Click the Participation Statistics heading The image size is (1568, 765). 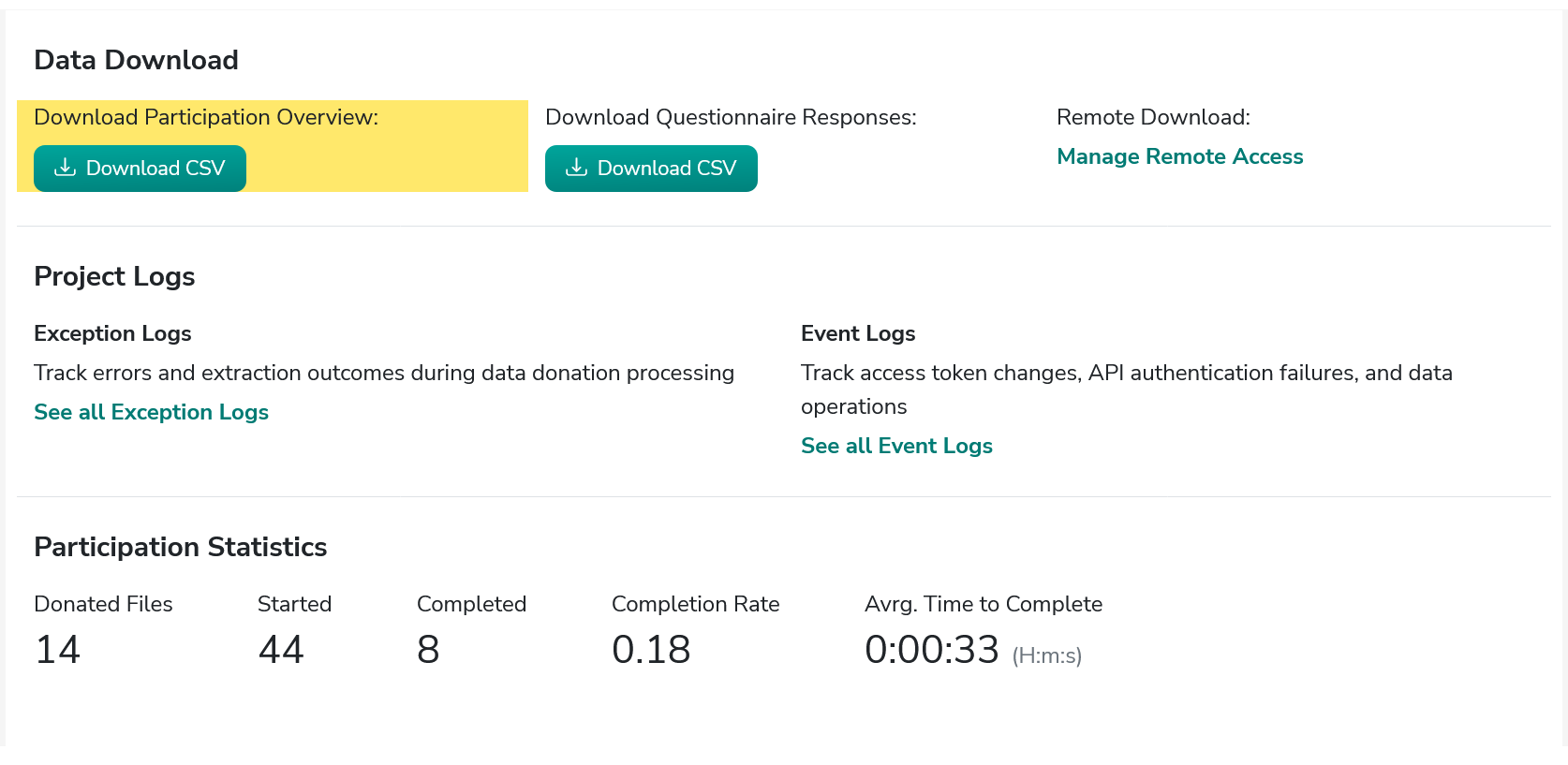[180, 547]
